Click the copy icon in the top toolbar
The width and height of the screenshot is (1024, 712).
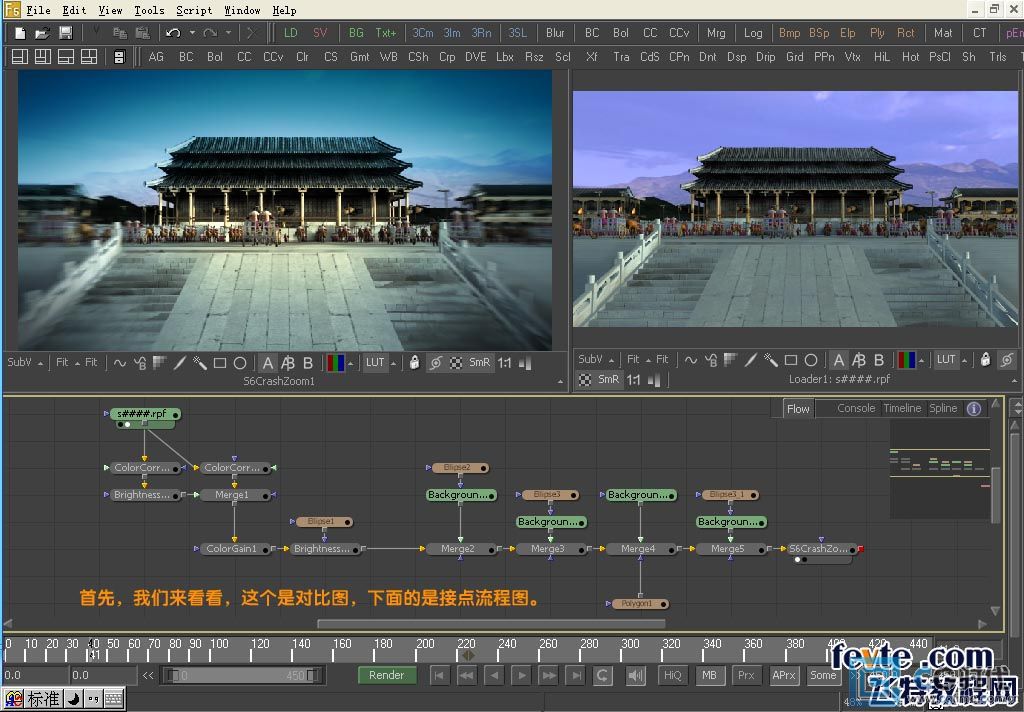tap(120, 33)
